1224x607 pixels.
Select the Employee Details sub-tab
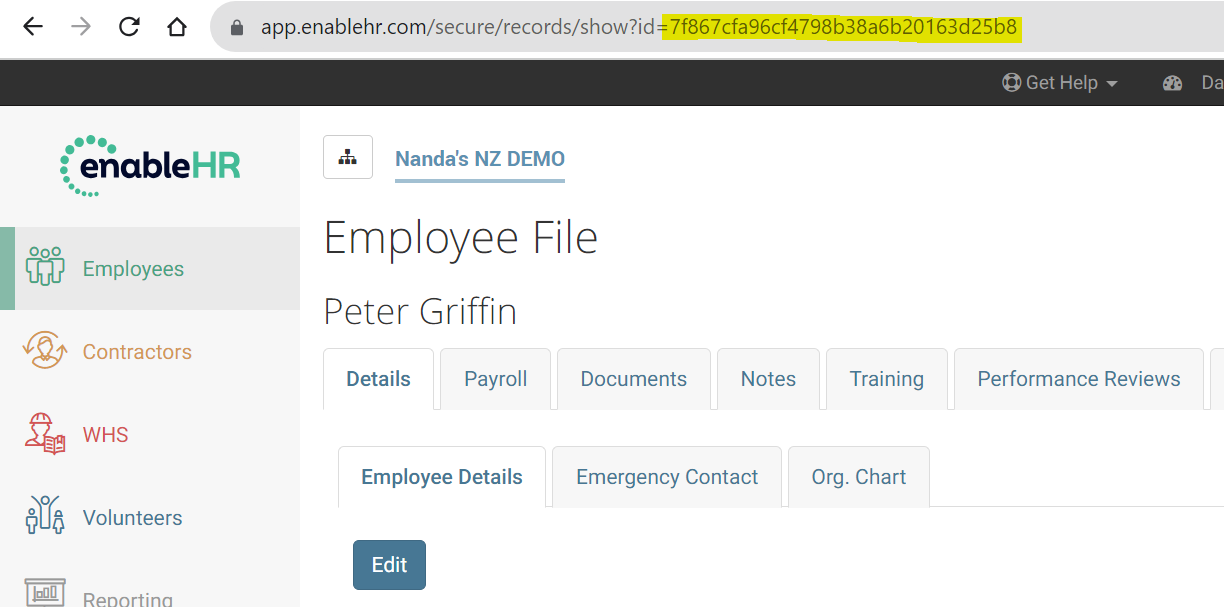tap(442, 477)
